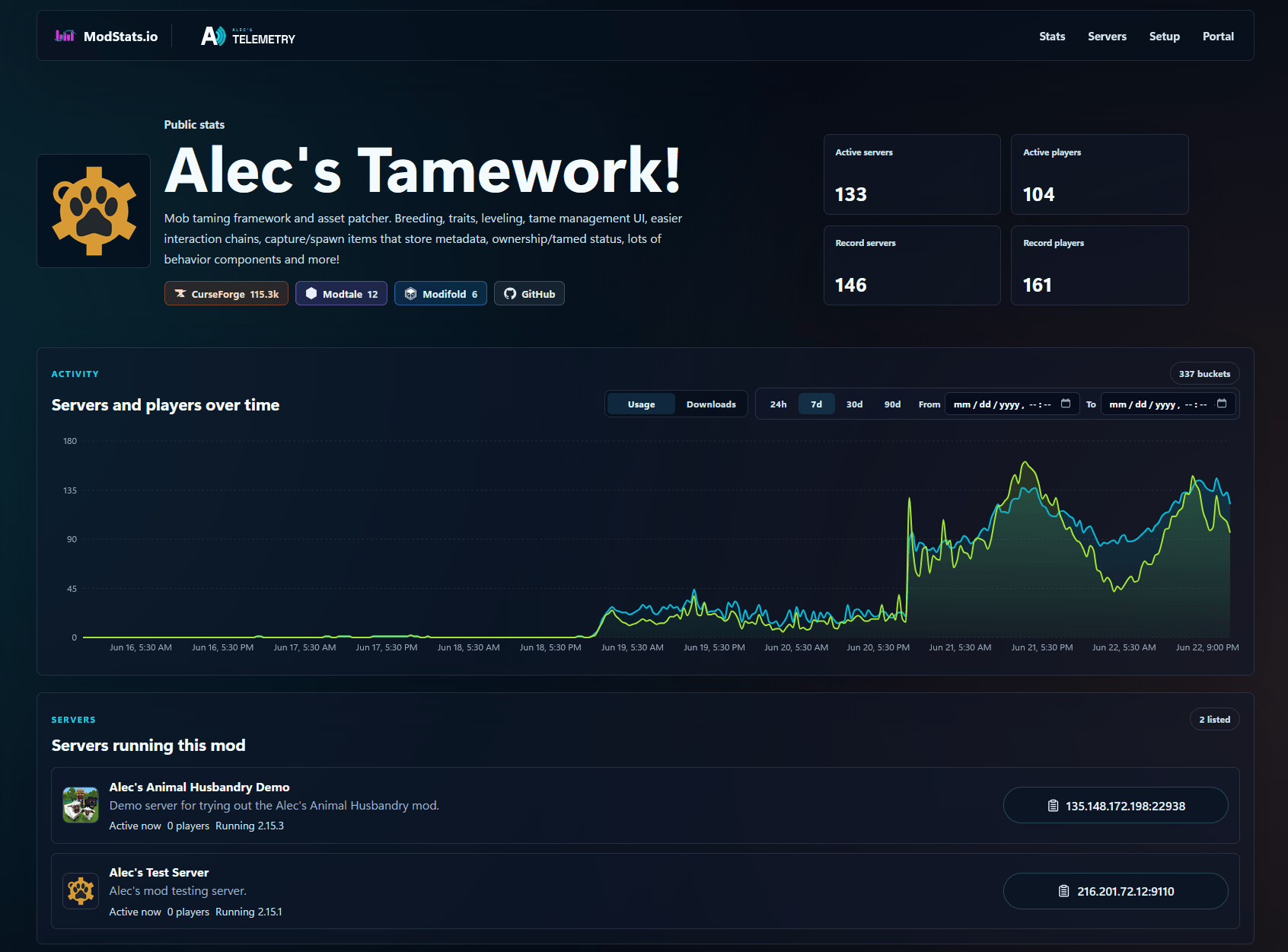Go to ModStats.io home link
Screen dimensions: 1288x952
coord(107,36)
